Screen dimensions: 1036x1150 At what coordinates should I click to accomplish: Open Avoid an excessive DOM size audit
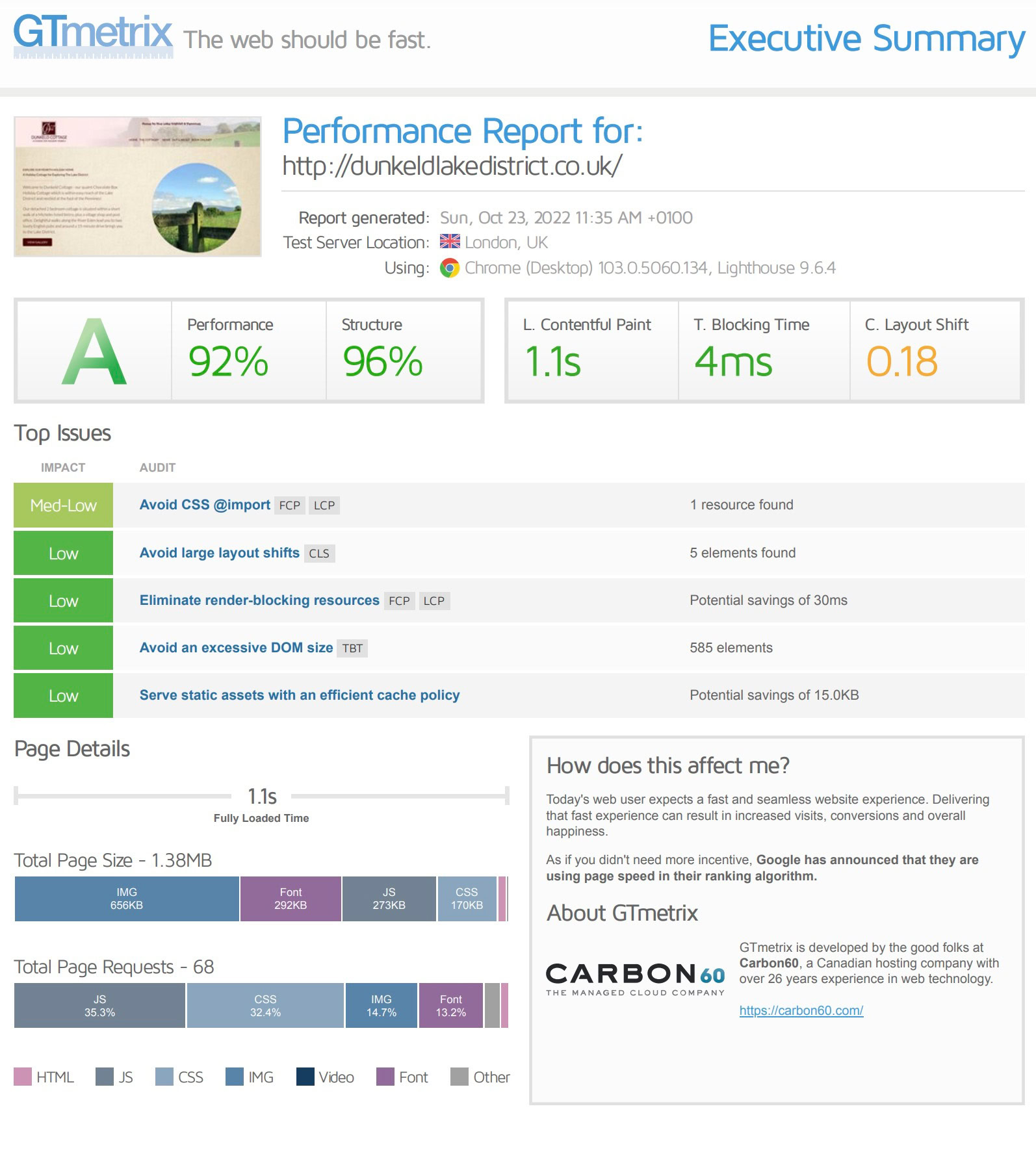(x=236, y=648)
